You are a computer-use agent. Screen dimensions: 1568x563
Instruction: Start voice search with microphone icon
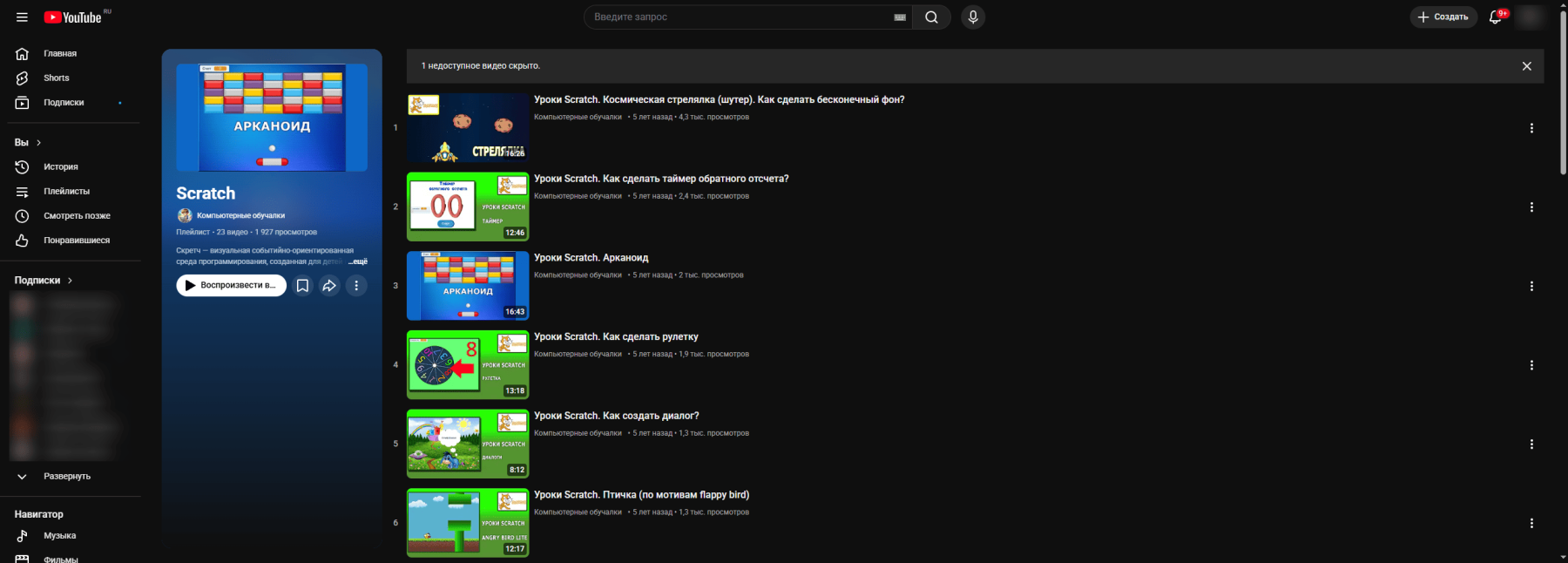(x=973, y=17)
